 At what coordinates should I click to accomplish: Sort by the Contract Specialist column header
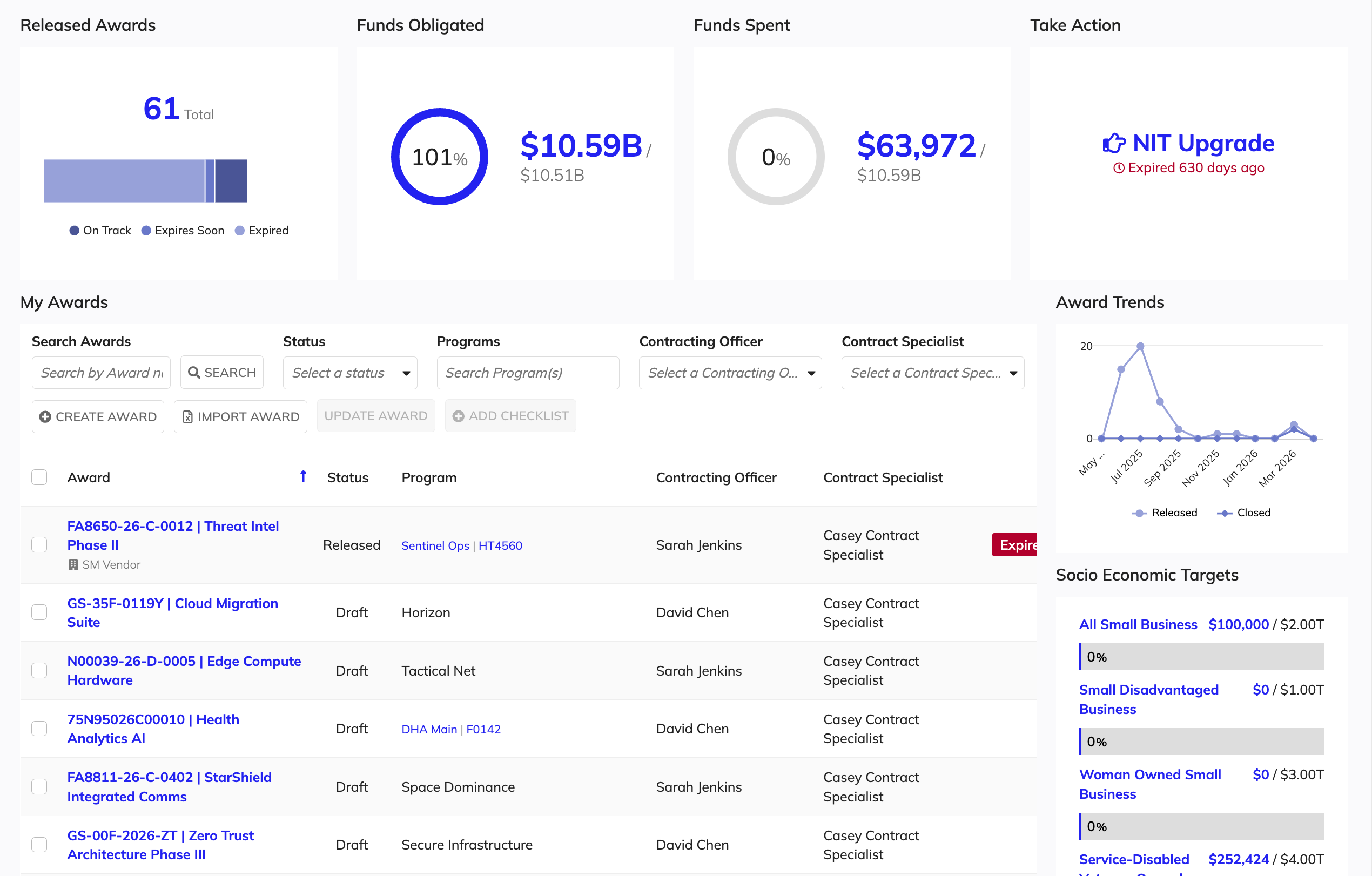click(883, 478)
